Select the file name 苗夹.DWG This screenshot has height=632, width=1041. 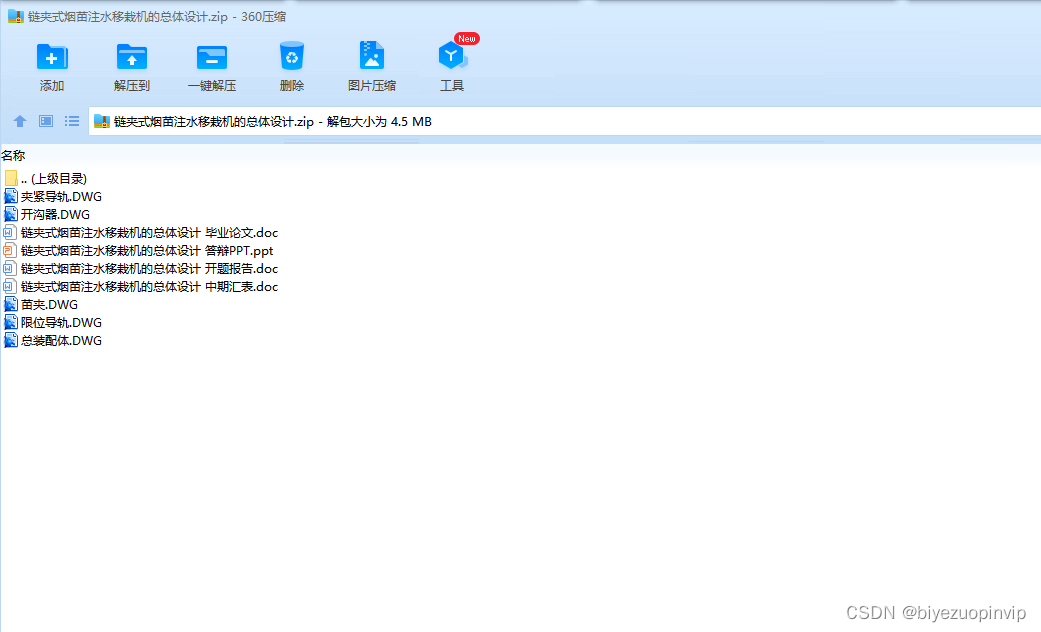click(49, 304)
